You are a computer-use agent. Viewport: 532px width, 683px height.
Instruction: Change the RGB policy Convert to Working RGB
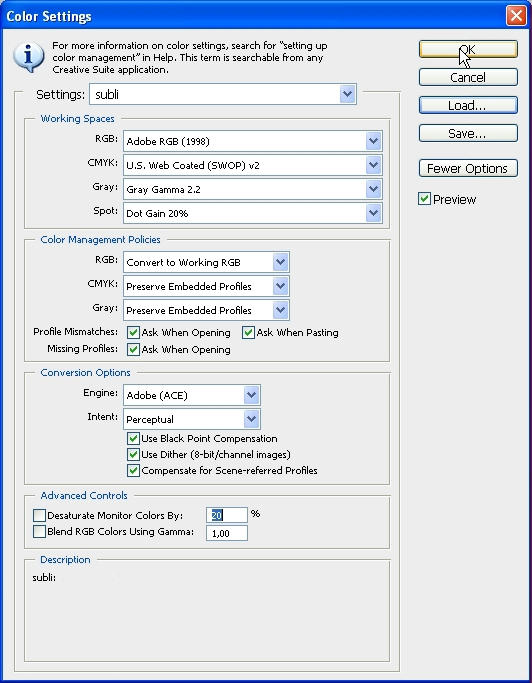tap(206, 262)
